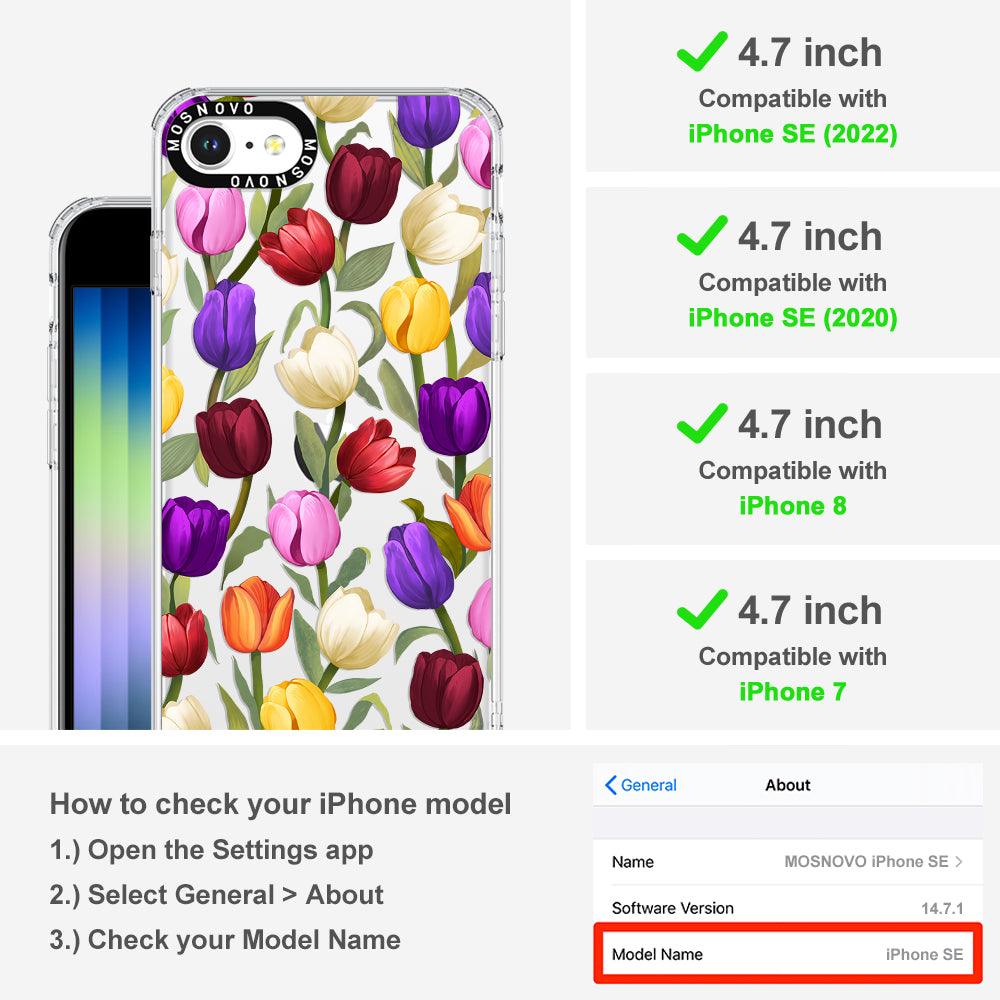Click the tulip pattern phone case image

tap(327, 408)
